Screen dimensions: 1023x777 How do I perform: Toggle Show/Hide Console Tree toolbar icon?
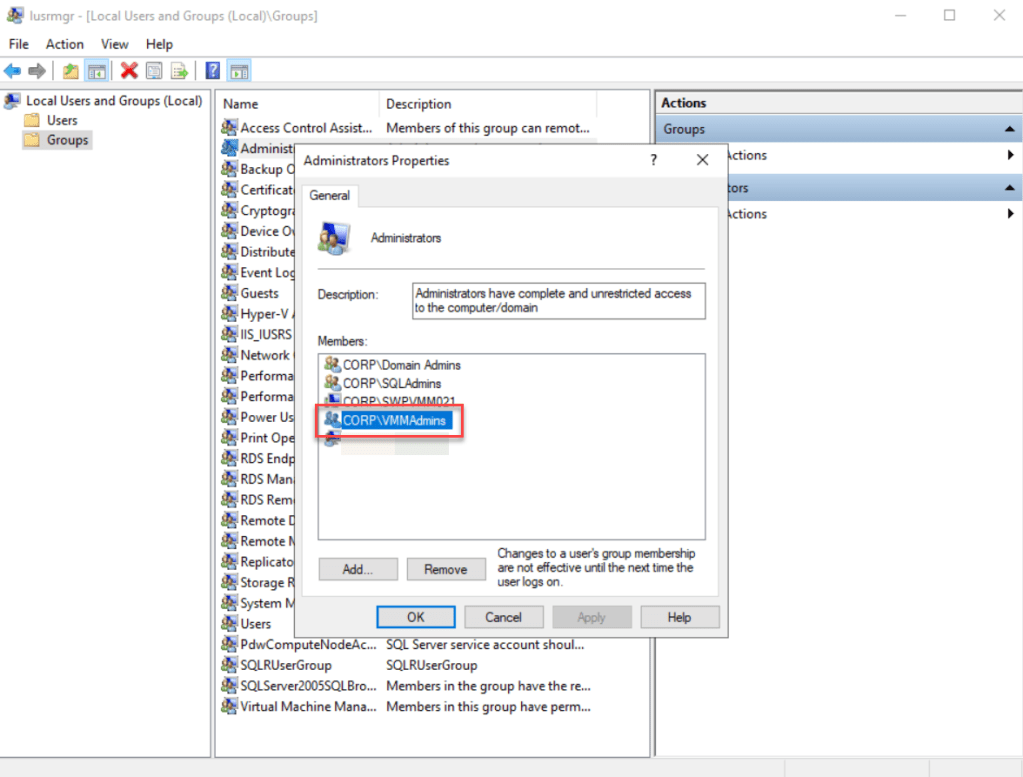click(x=96, y=71)
